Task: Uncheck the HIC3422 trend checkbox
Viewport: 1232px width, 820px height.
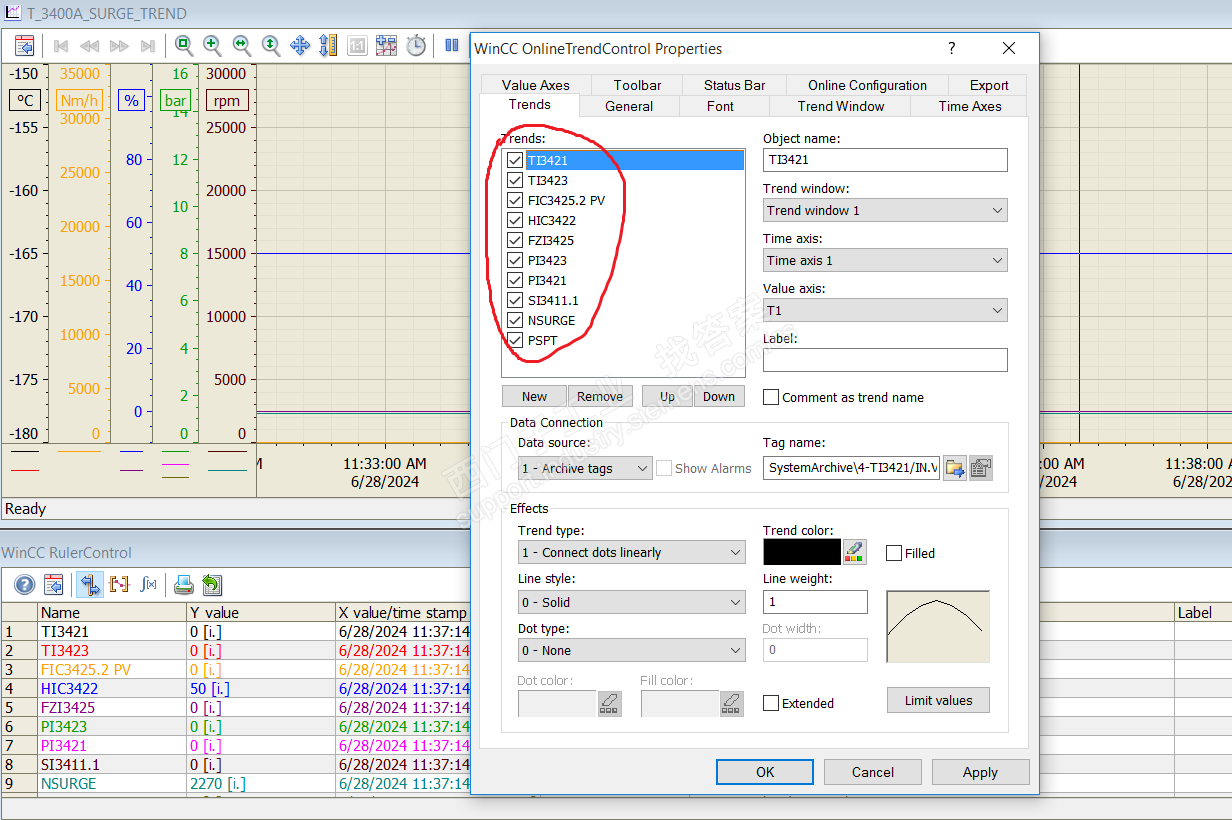Action: click(x=515, y=220)
